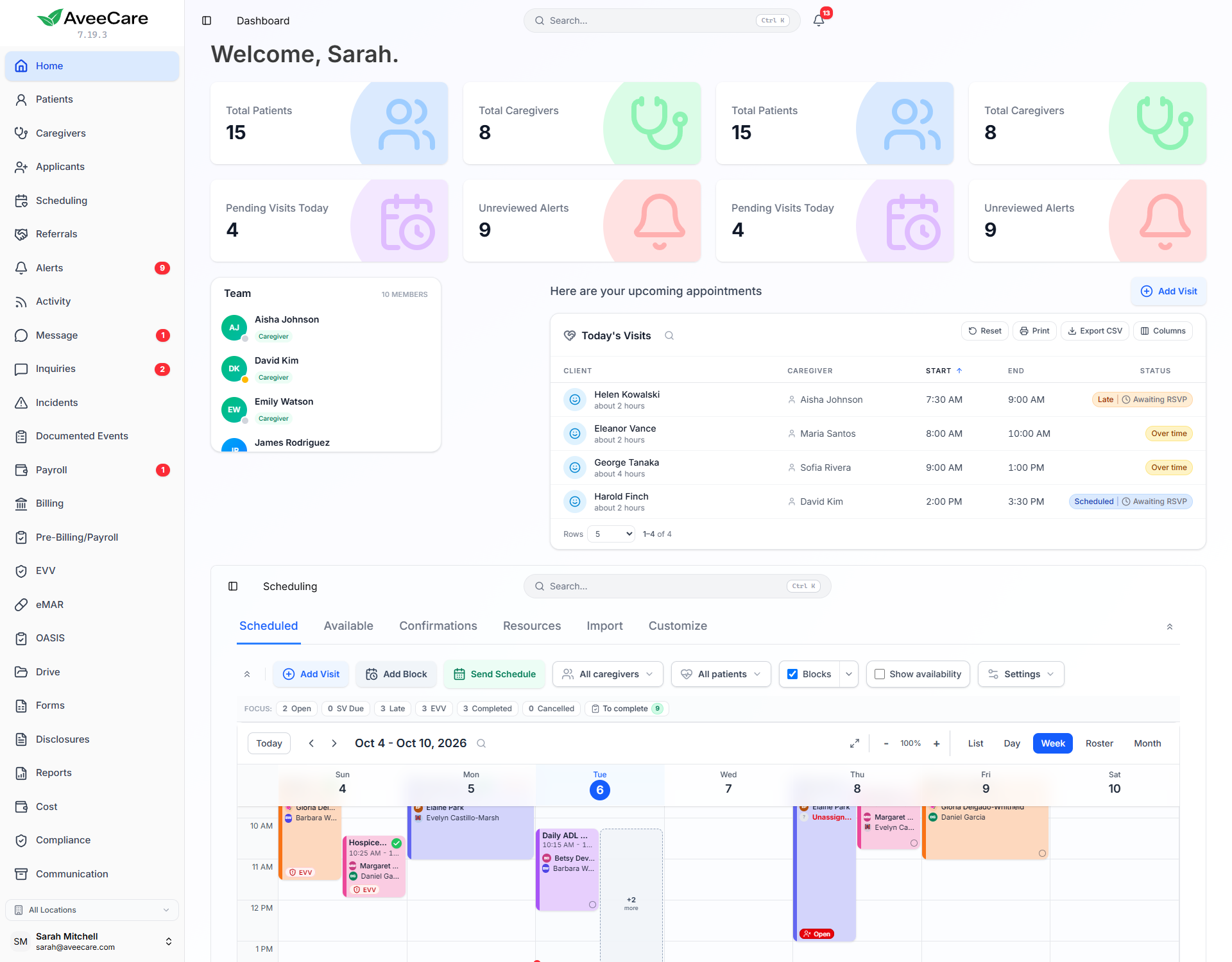Open eMAR from the sidebar
The height and width of the screenshot is (962, 1232).
coord(92,604)
